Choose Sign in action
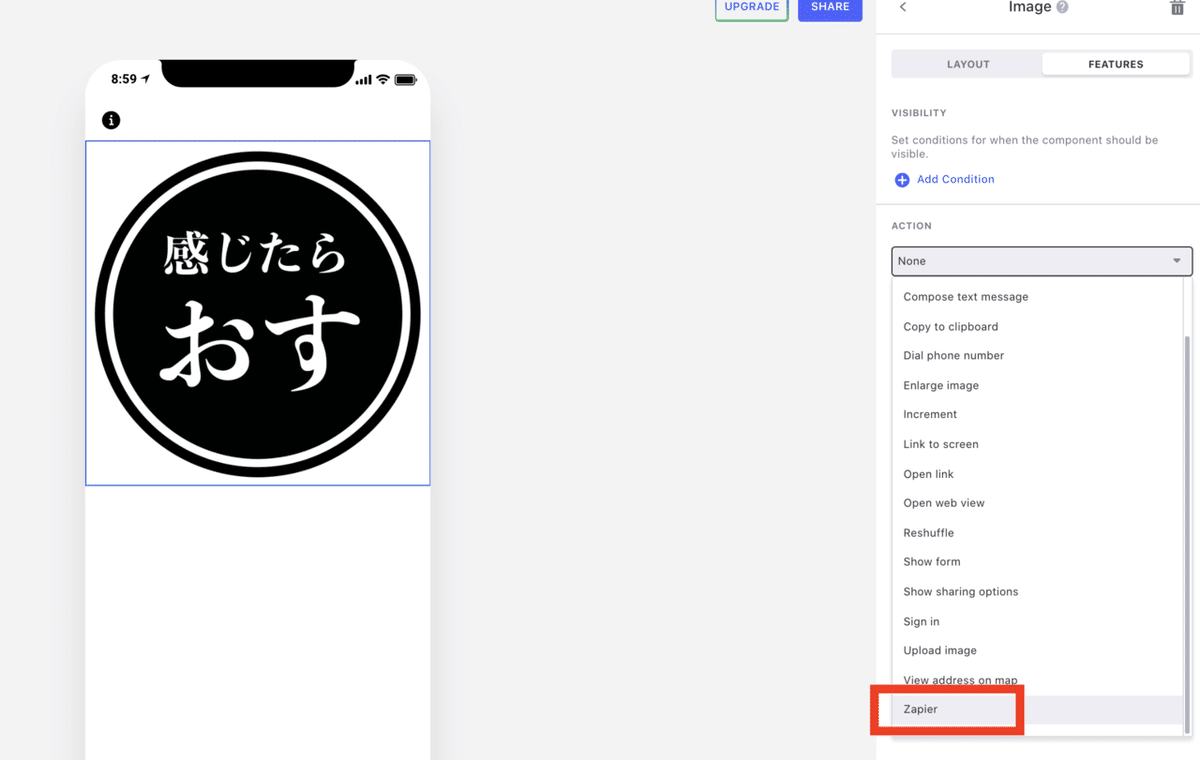The image size is (1200, 760). point(1037,622)
